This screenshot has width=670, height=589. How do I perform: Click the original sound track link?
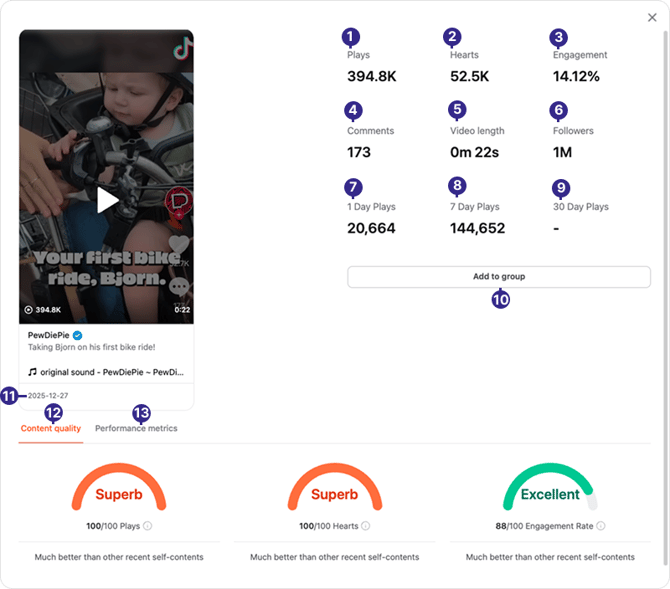point(112,372)
